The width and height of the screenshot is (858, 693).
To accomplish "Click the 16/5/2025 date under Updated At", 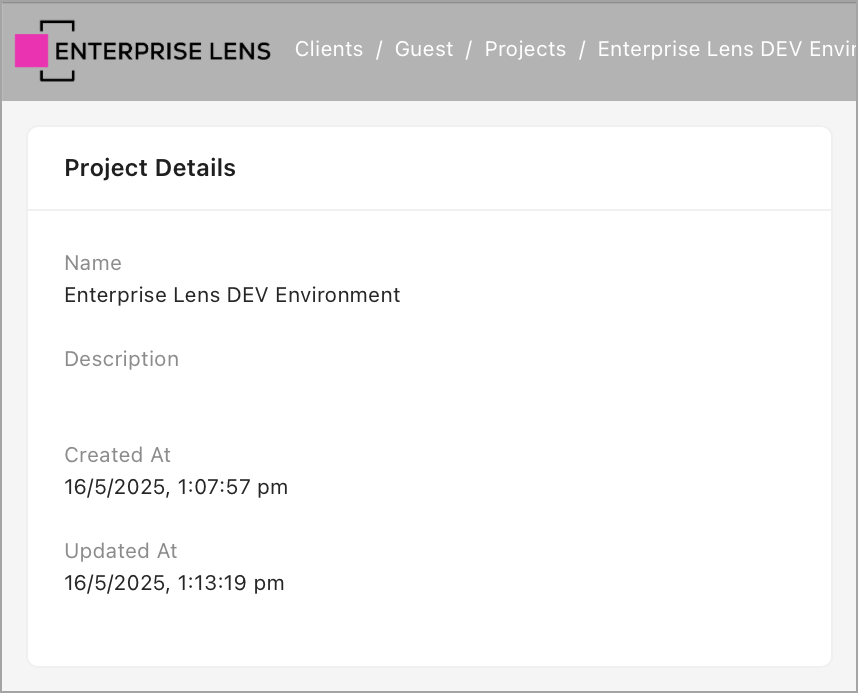I will tap(115, 583).
